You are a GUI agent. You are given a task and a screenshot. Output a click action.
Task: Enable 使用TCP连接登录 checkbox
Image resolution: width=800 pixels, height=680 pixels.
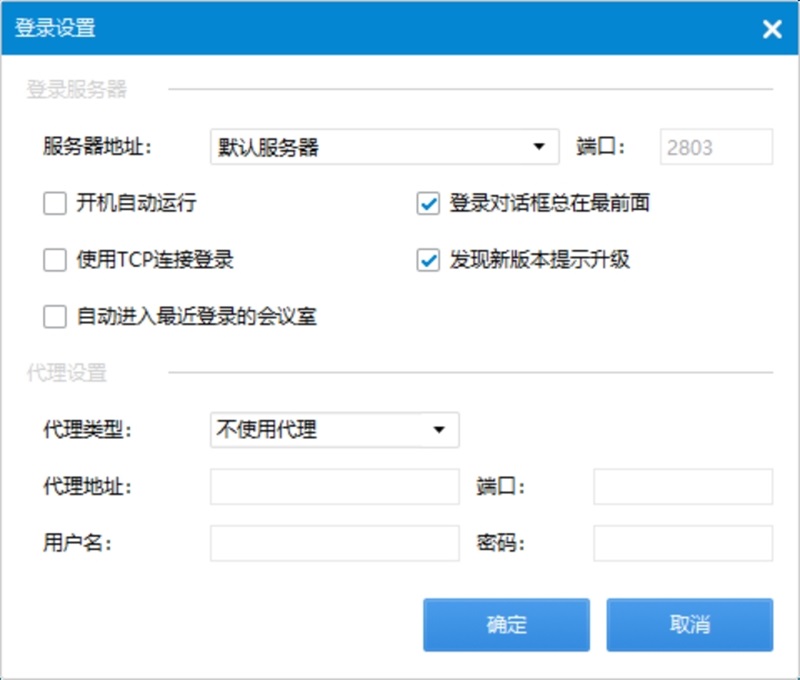click(x=55, y=260)
